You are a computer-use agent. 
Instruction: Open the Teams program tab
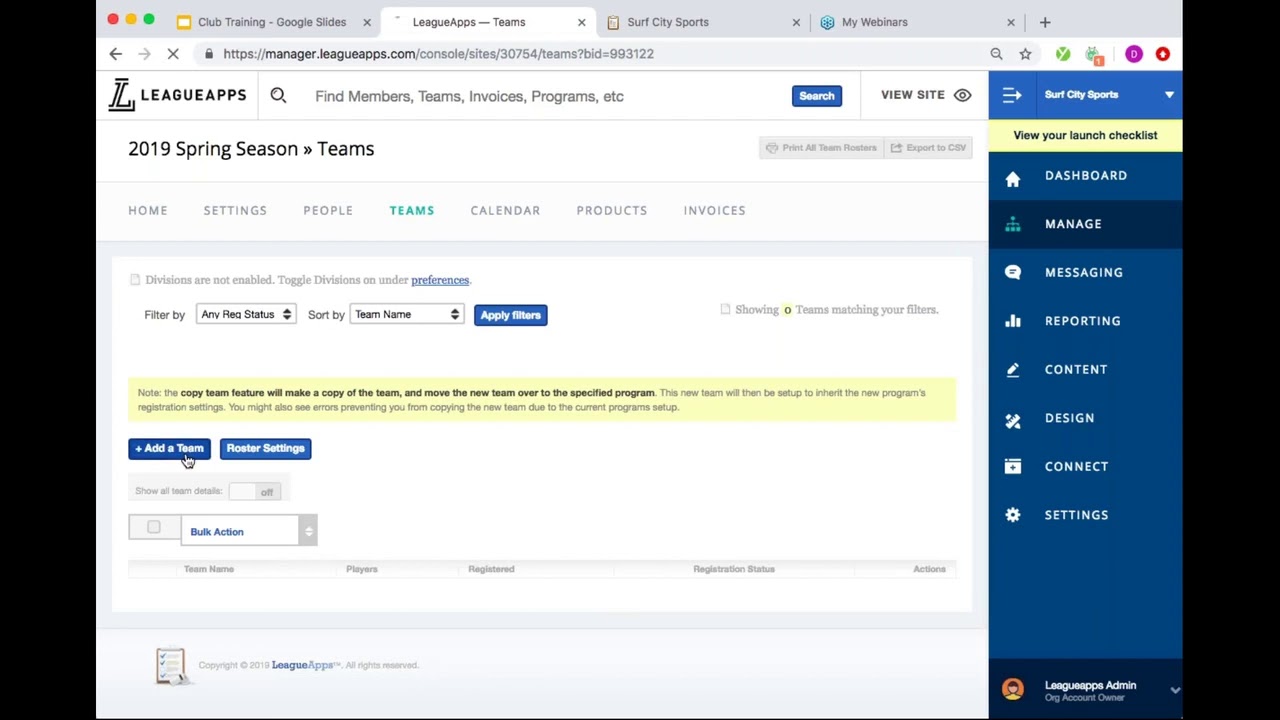(412, 210)
